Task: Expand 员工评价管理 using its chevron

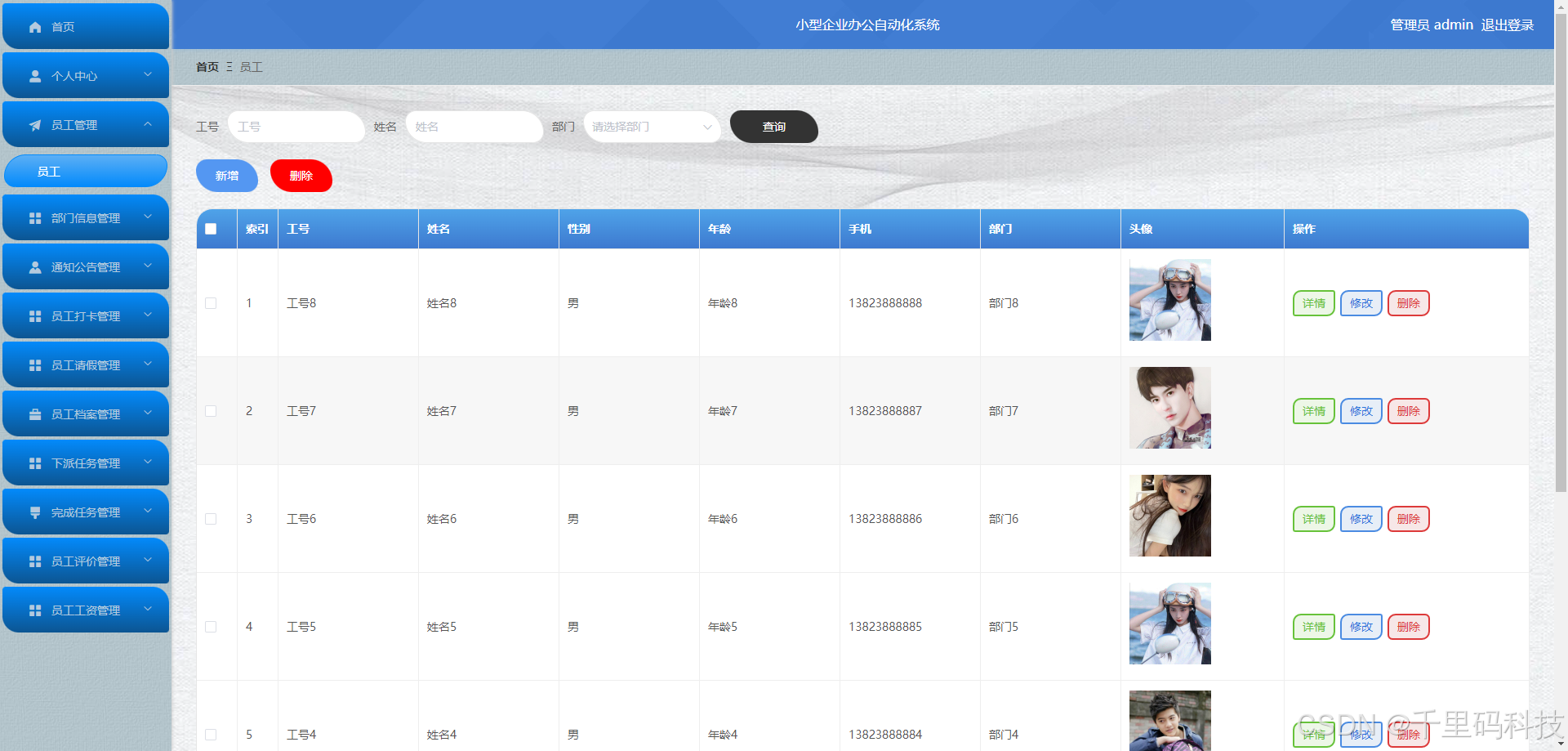Action: pyautogui.click(x=148, y=560)
